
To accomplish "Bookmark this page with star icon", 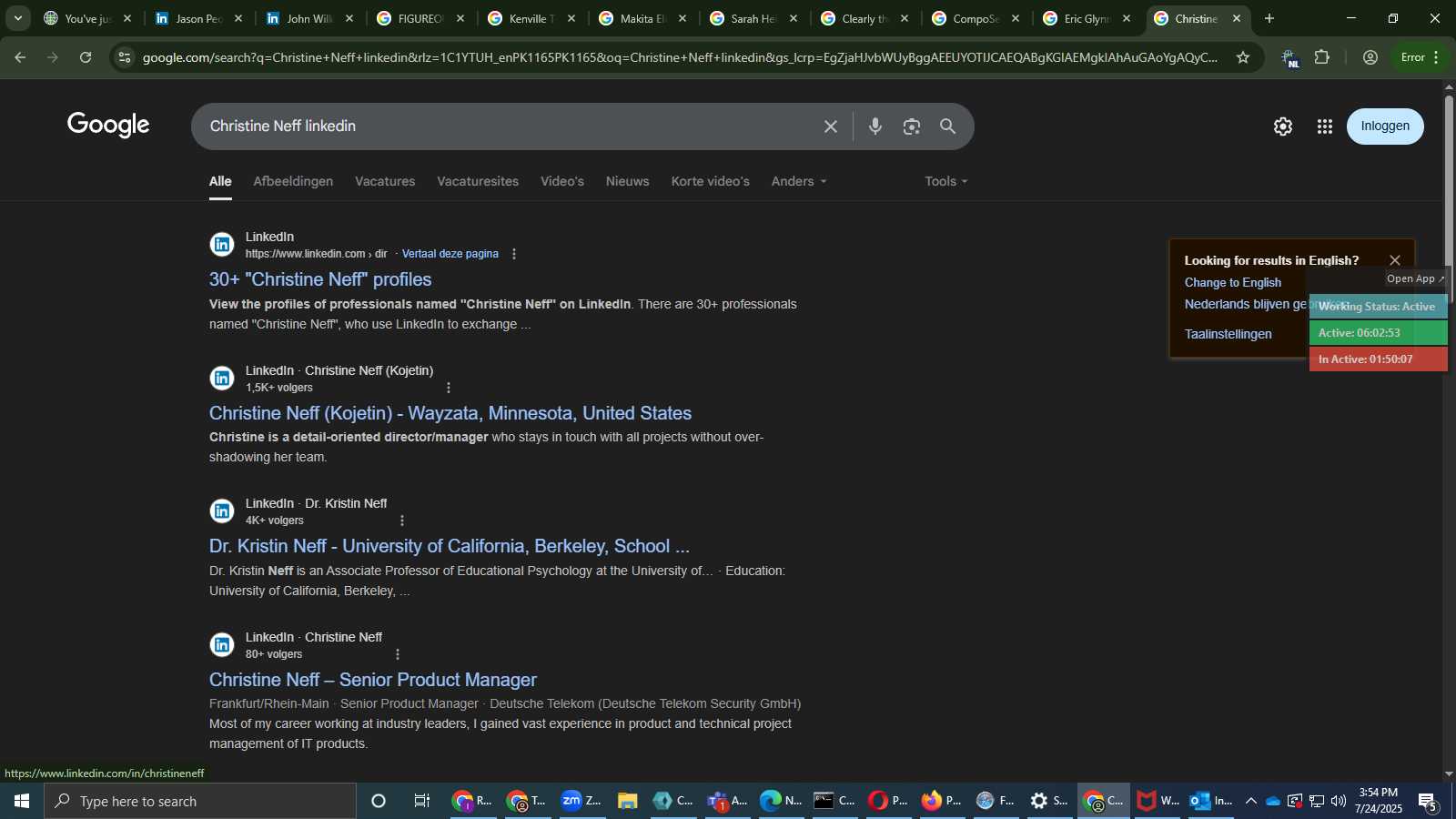I will (x=1242, y=57).
